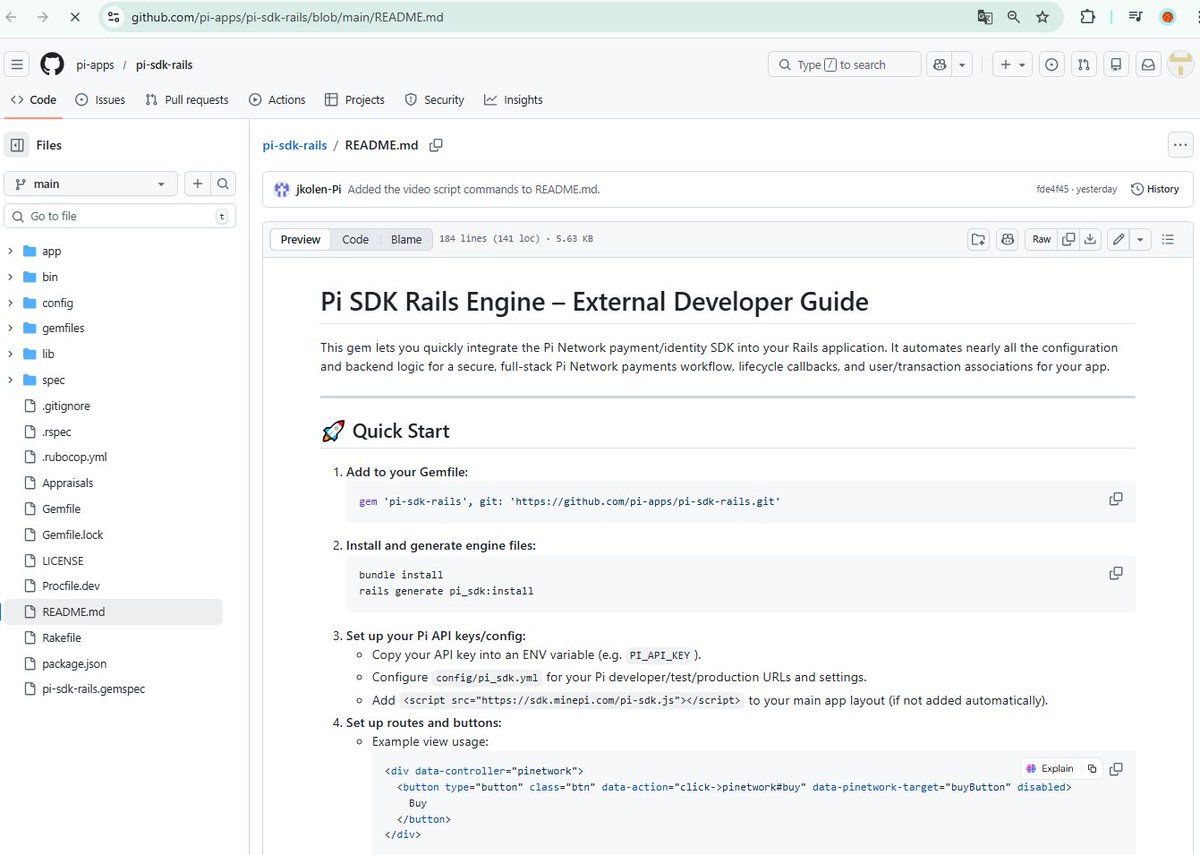Image resolution: width=1200 pixels, height=855 pixels.
Task: Collapse the file tree side panel
Action: click(x=17, y=145)
